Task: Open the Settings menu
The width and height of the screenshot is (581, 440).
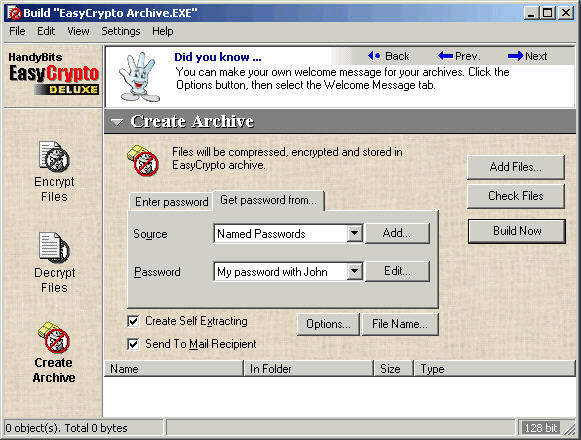Action: pyautogui.click(x=121, y=31)
